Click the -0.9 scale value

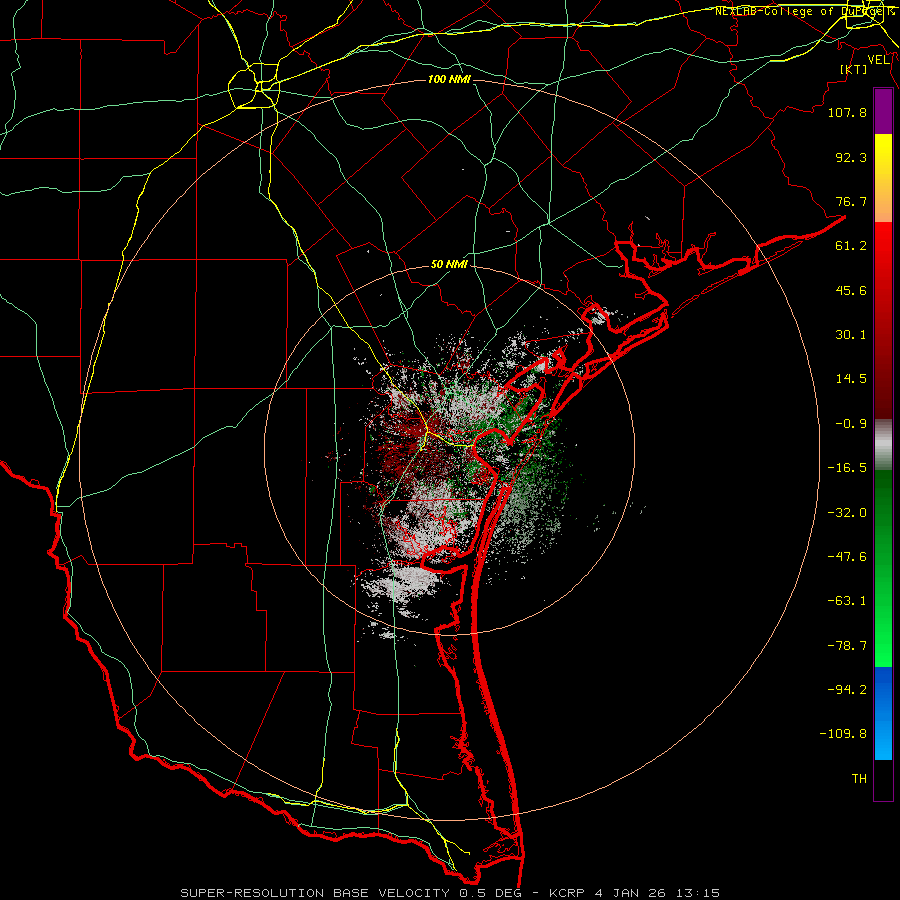[x=851, y=424]
